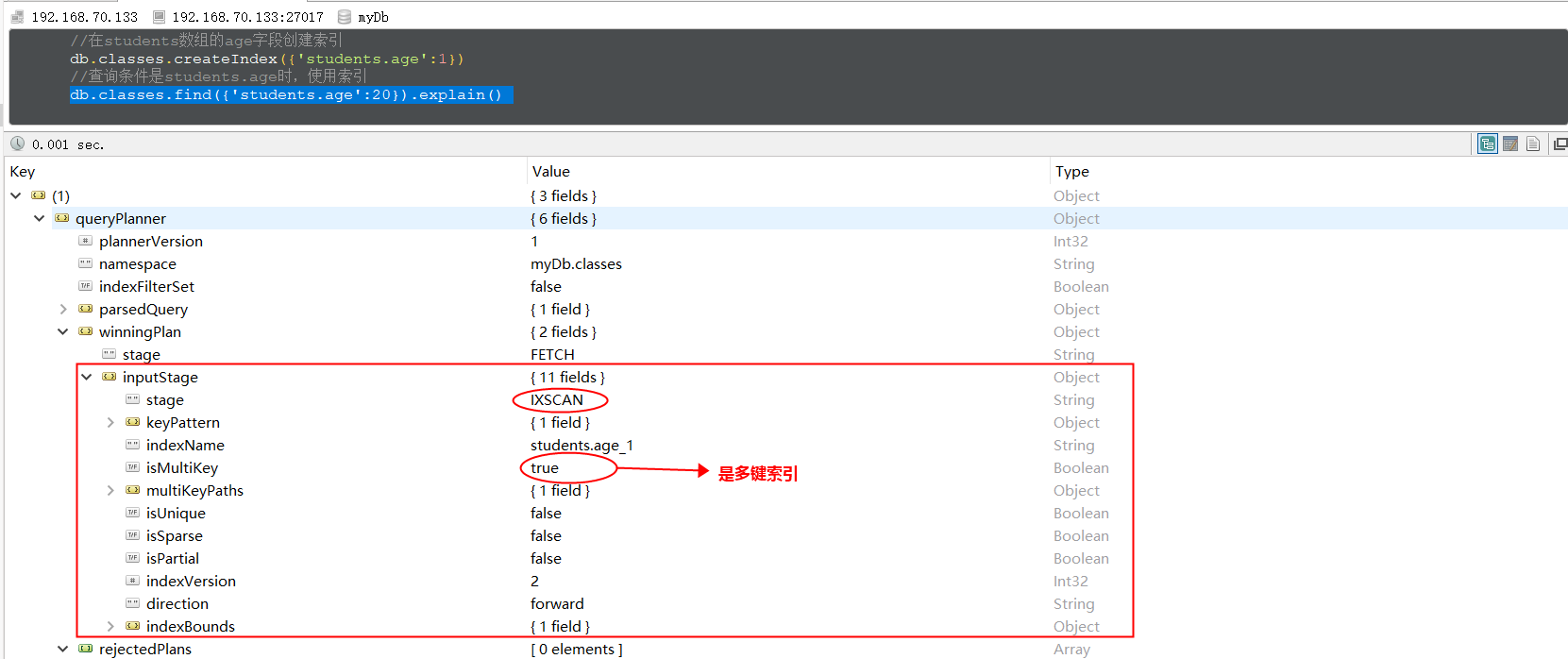The image size is (1568, 659).
Task: Collapse the winningPlan node
Action: tap(63, 331)
